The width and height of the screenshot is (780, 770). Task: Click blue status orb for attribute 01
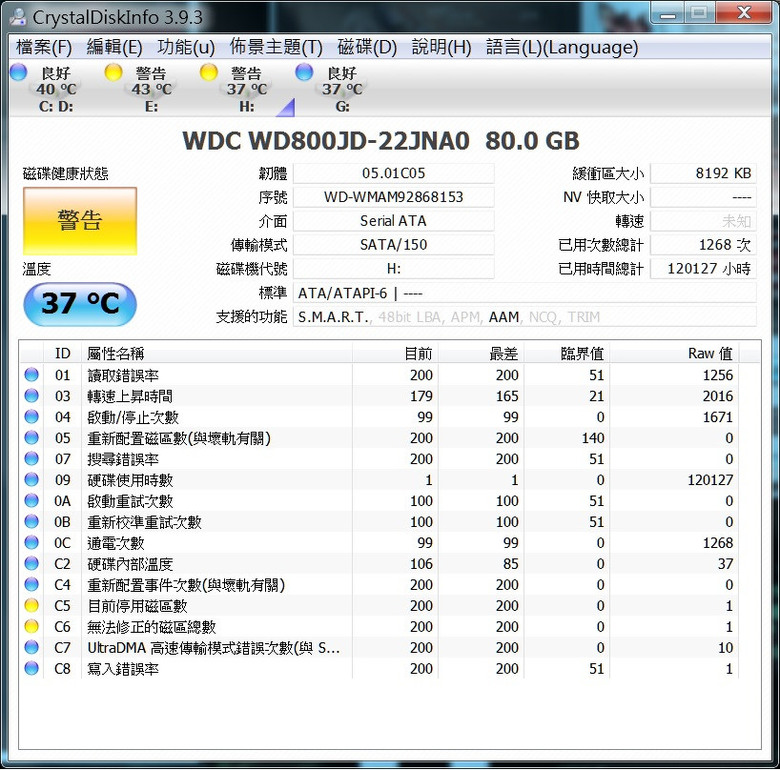point(31,375)
